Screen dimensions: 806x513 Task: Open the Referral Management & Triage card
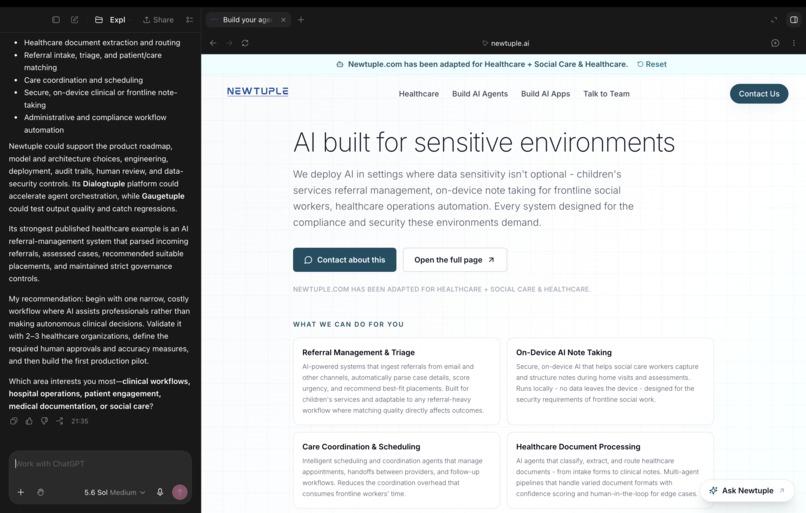pyautogui.click(x=396, y=381)
